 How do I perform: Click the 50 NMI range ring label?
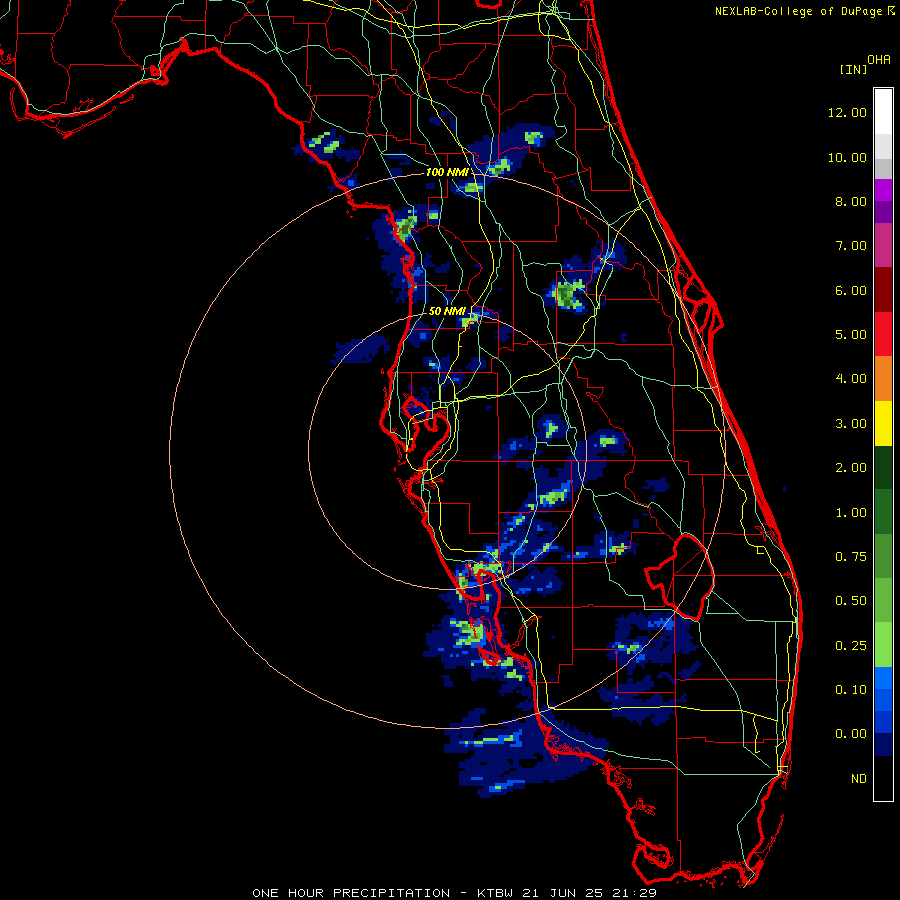(447, 311)
